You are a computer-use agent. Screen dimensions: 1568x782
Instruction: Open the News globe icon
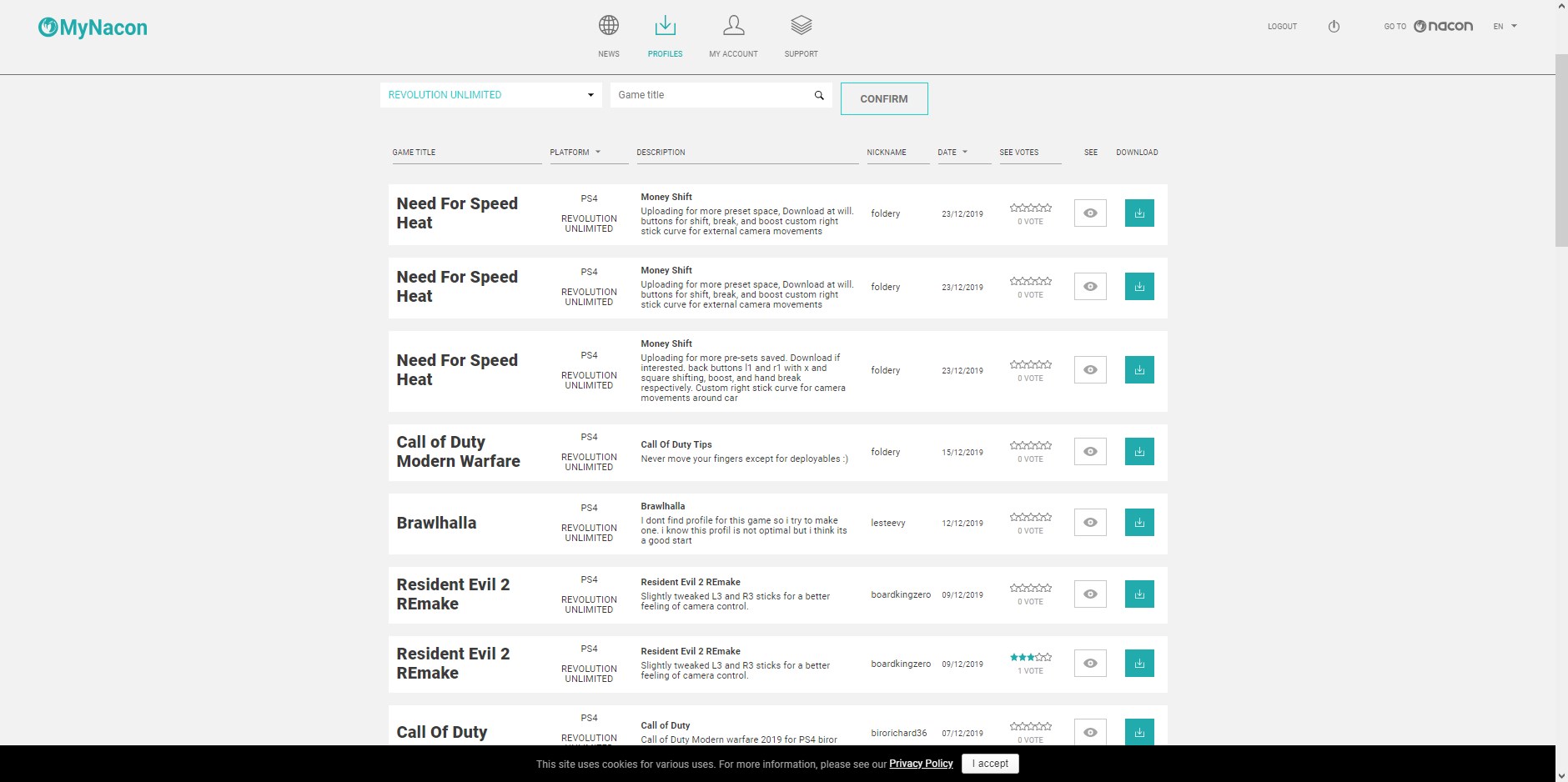tap(608, 26)
